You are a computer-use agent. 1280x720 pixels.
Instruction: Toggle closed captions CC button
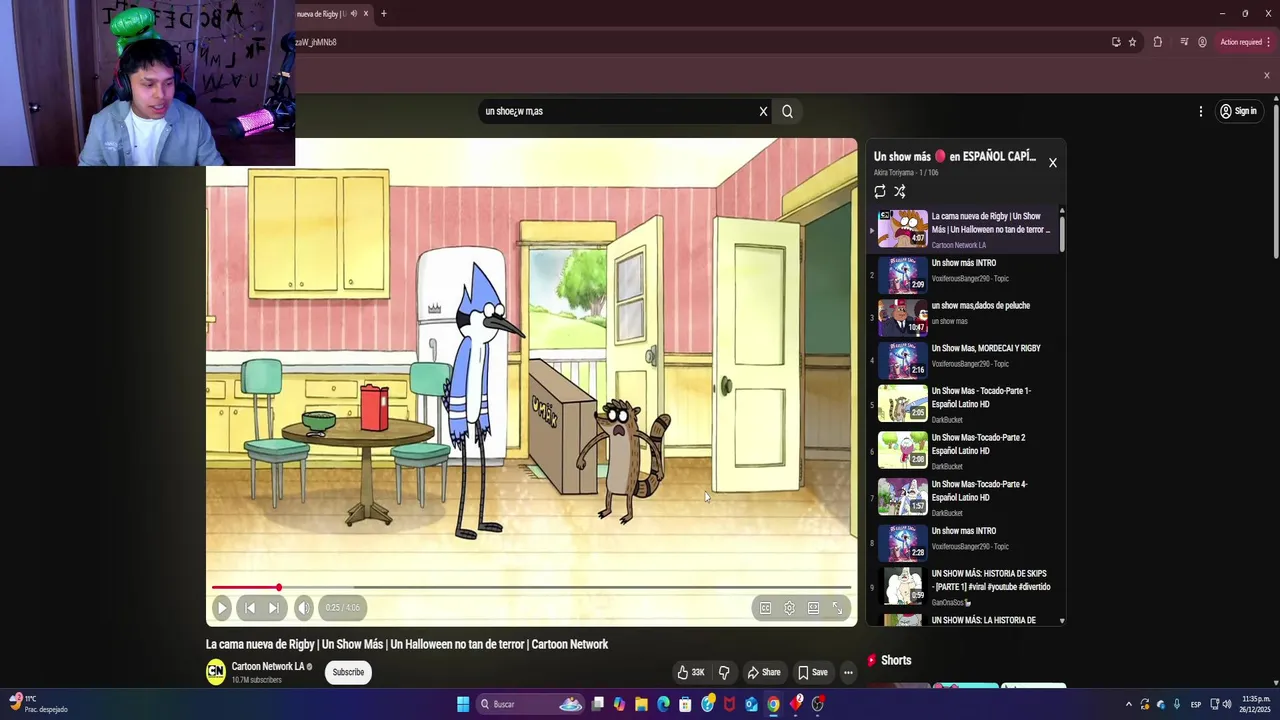(x=765, y=608)
